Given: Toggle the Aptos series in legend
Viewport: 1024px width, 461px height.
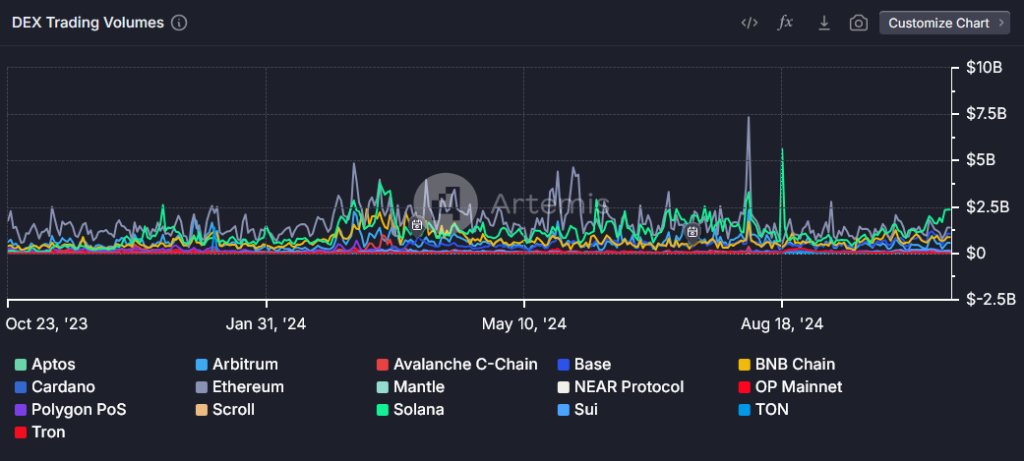Looking at the screenshot, I should [45, 364].
